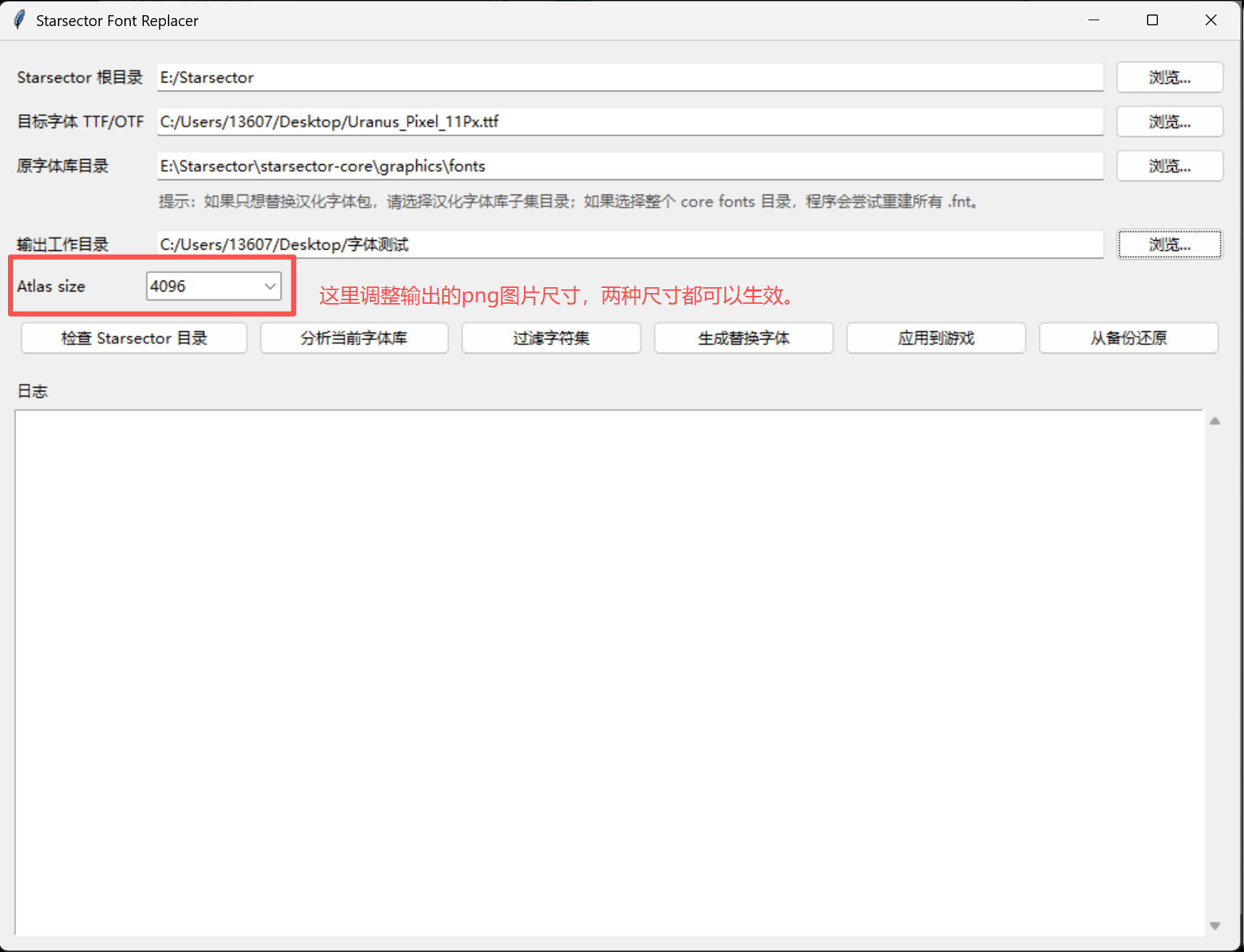
Task: Click the log scrollbar down arrow
Action: (x=1215, y=926)
